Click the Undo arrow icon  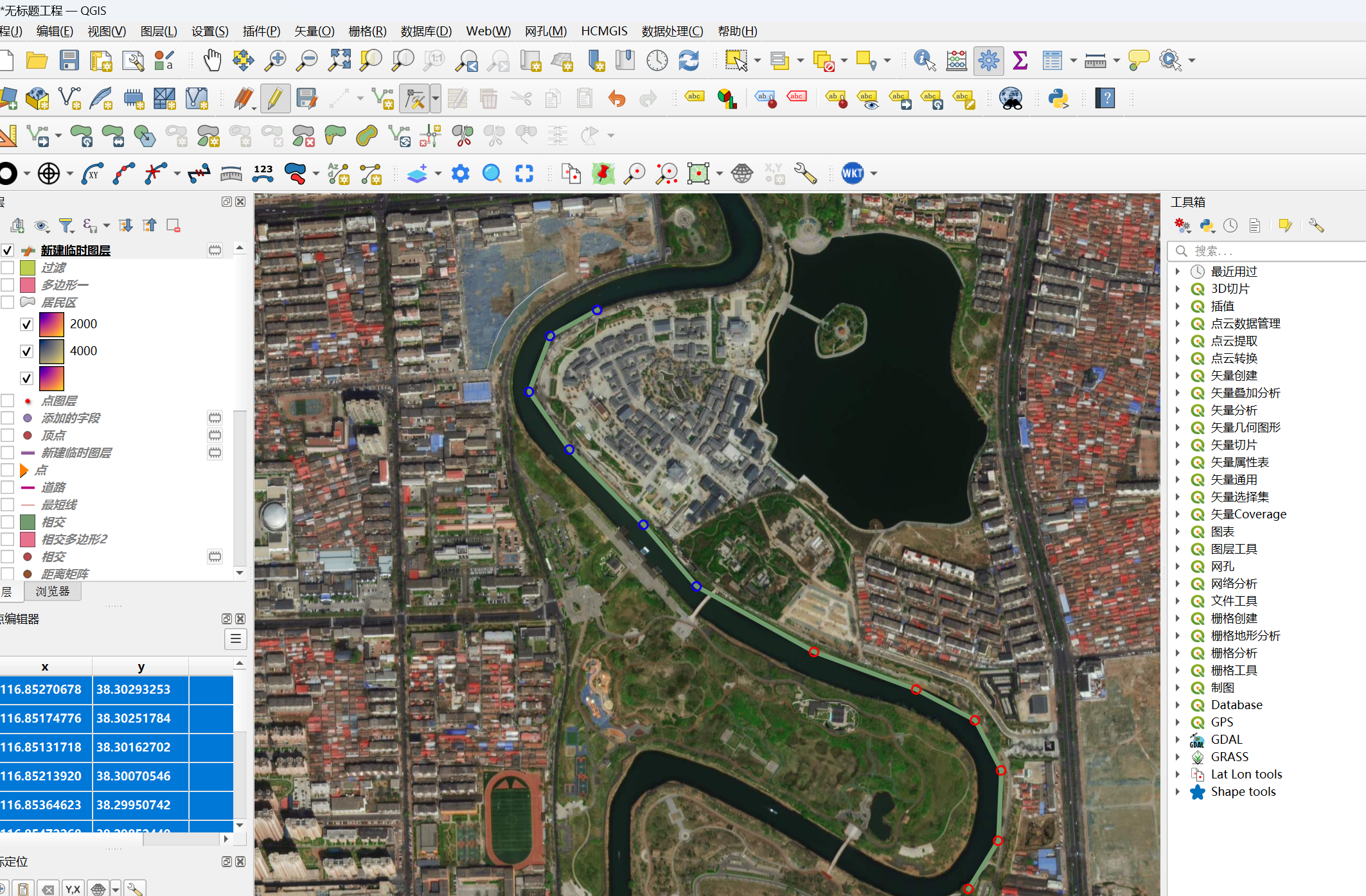click(616, 98)
